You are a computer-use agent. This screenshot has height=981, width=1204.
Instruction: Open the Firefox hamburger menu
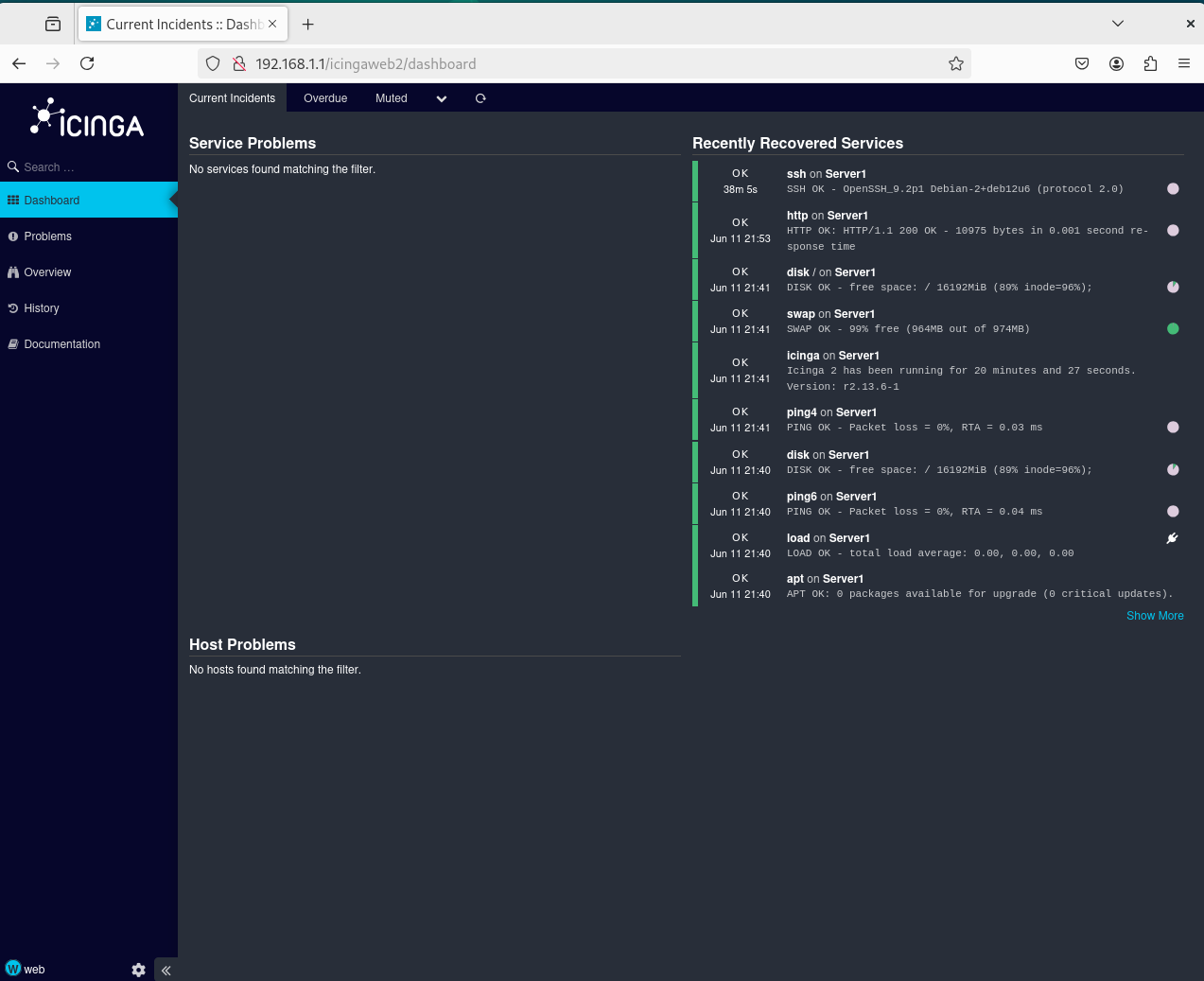pos(1184,63)
